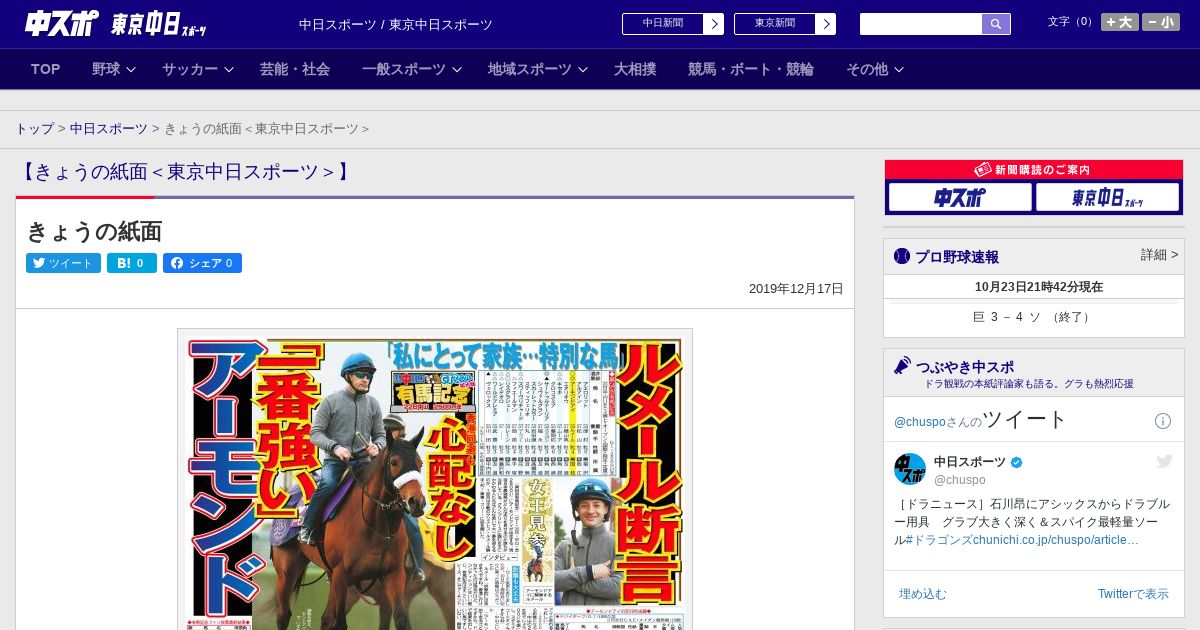
Task: Click トップ breadcrumb link
Action: [x=35, y=129]
